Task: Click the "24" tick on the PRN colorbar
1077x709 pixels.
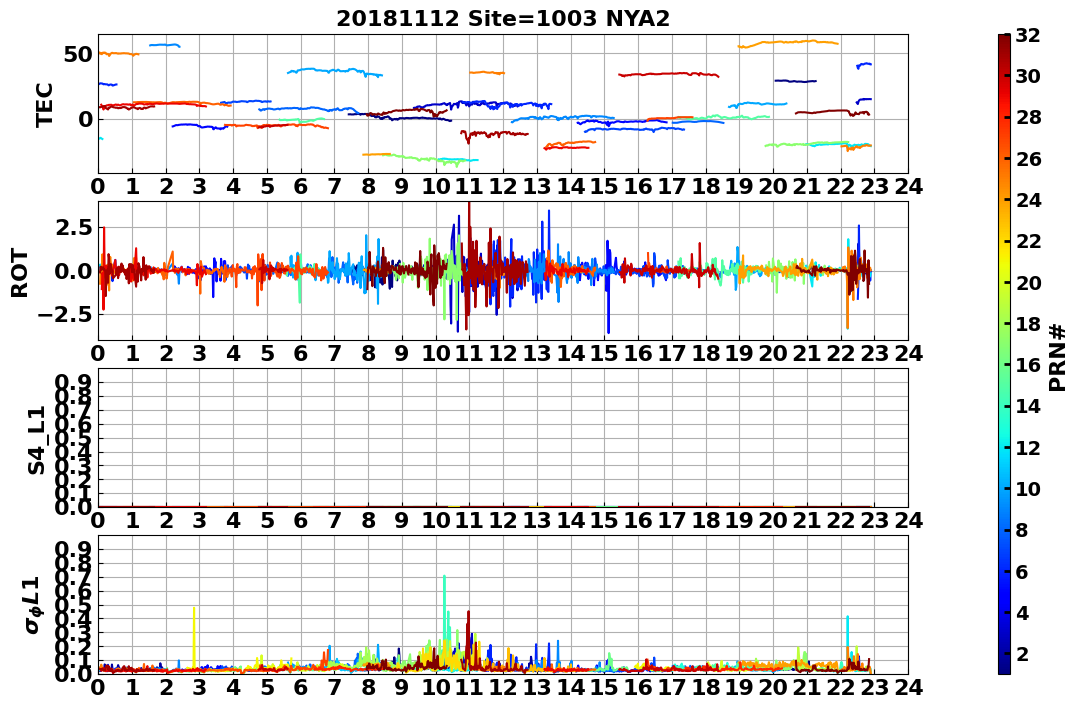Action: (x=1028, y=200)
